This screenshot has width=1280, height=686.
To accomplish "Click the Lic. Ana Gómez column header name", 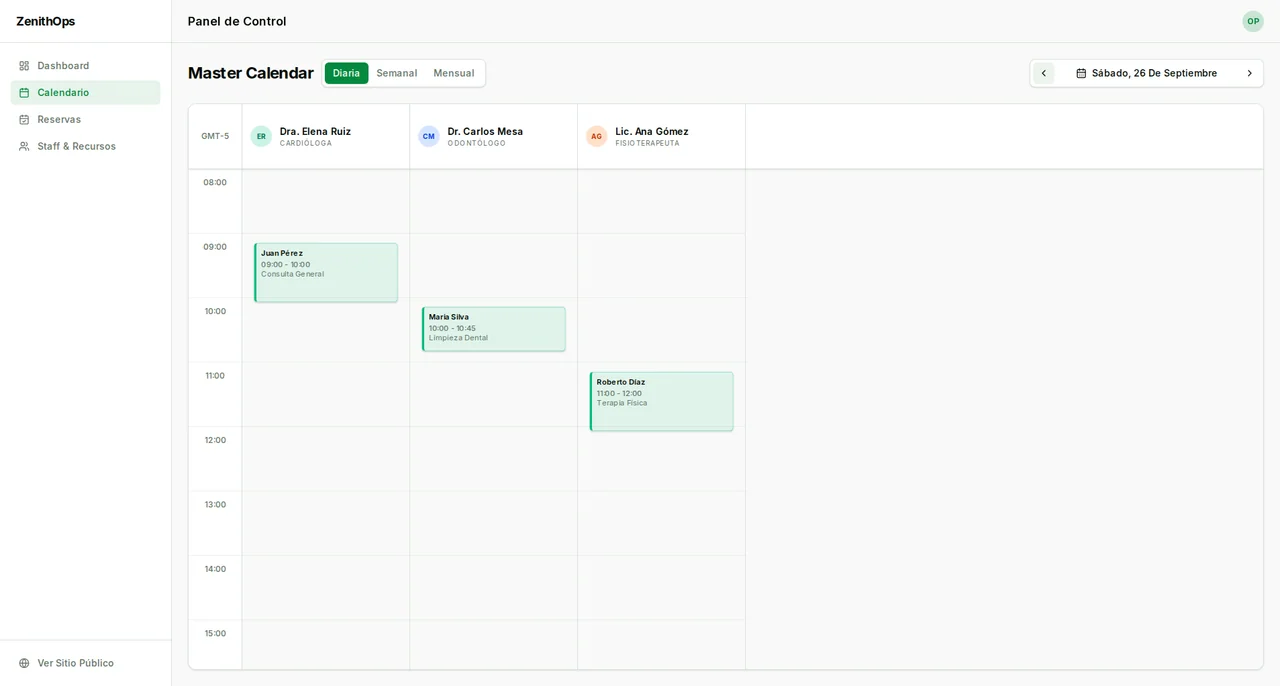I will tap(652, 131).
